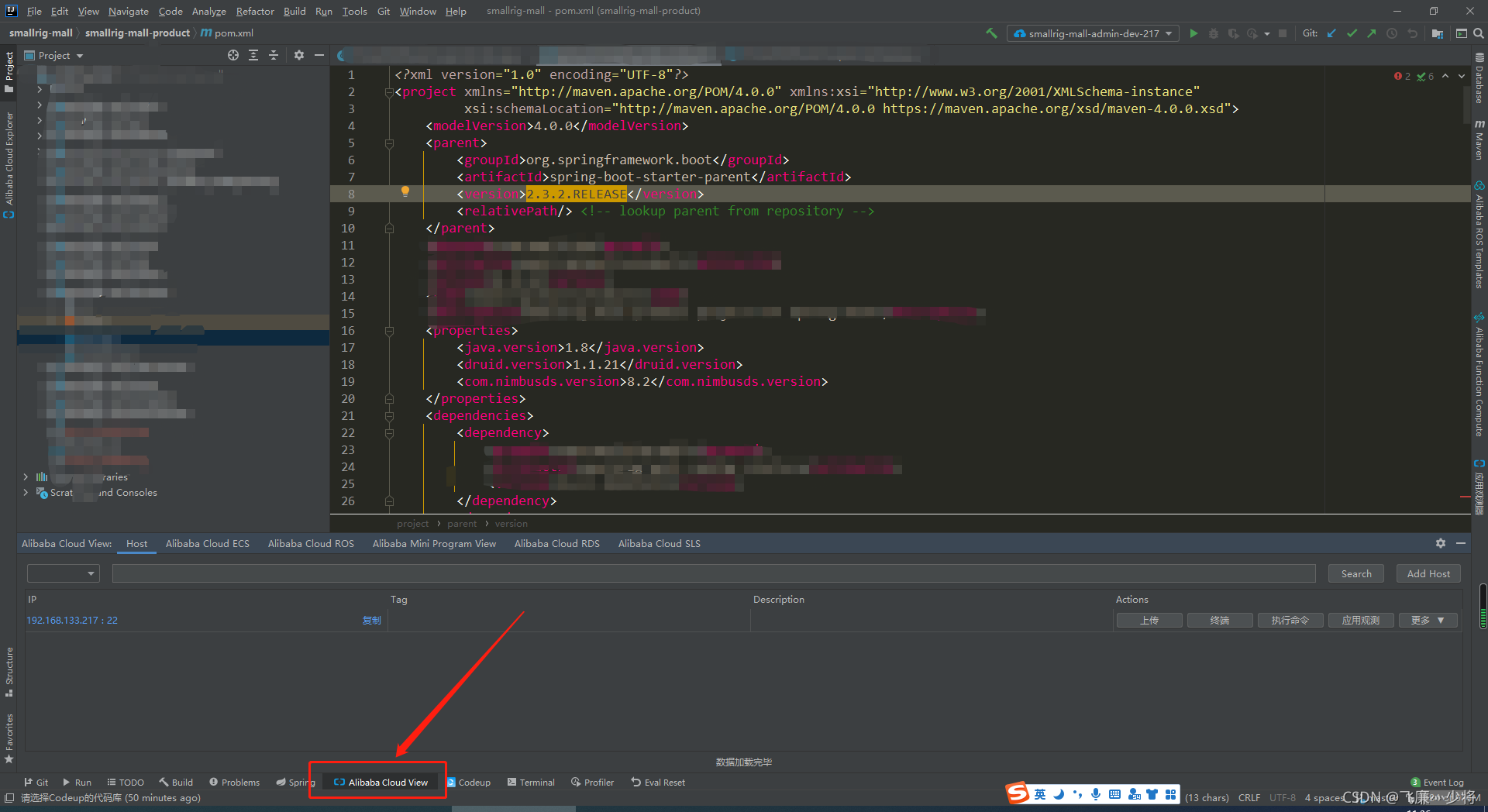The image size is (1488, 812).
Task: Open Project panel settings gear
Action: tap(299, 55)
